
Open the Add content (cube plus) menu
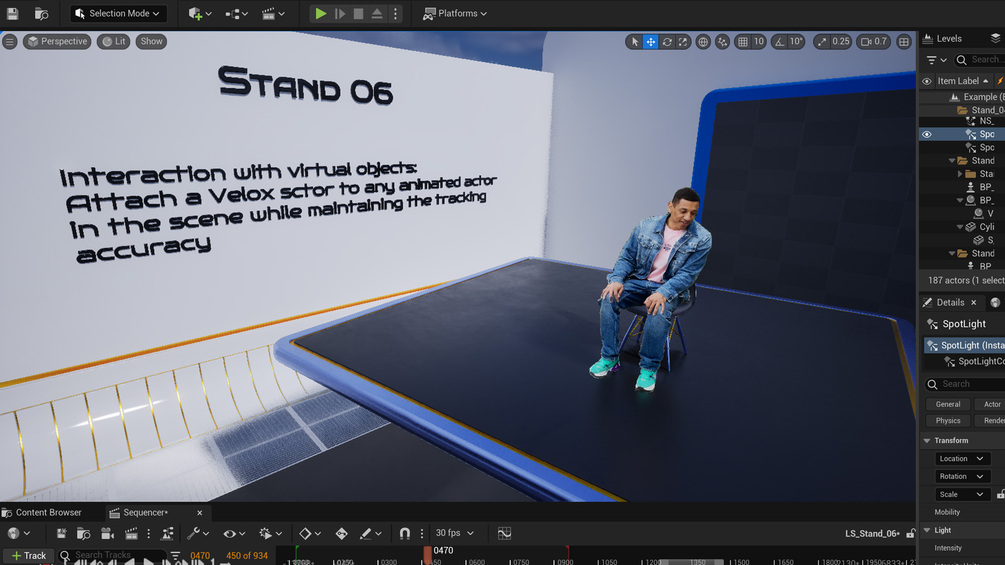click(199, 13)
